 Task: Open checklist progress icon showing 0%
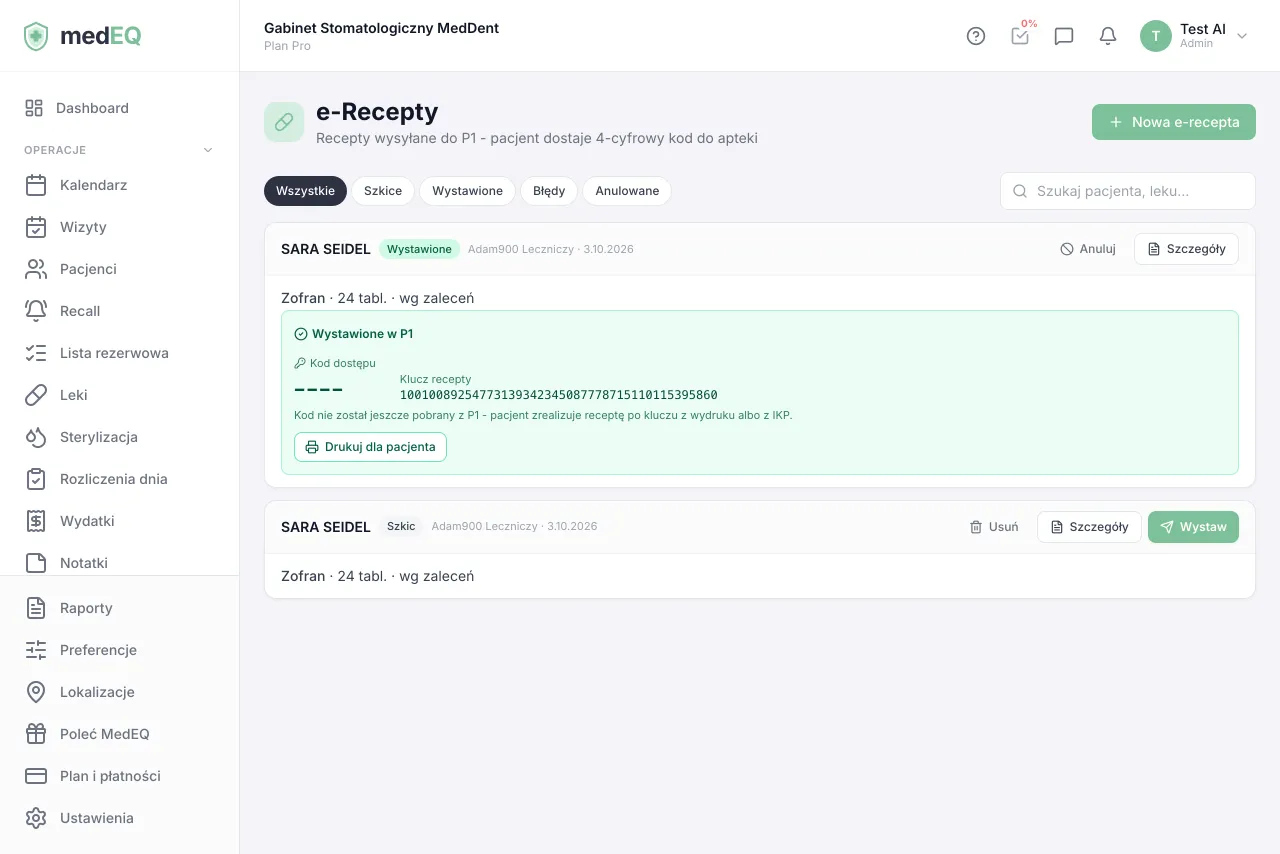pos(1020,36)
